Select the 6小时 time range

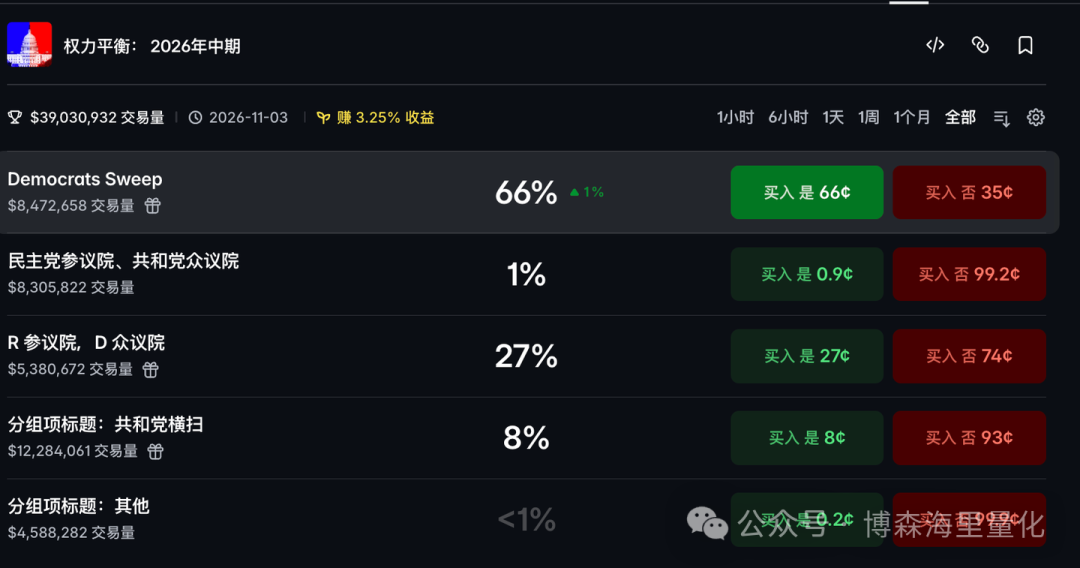[788, 118]
